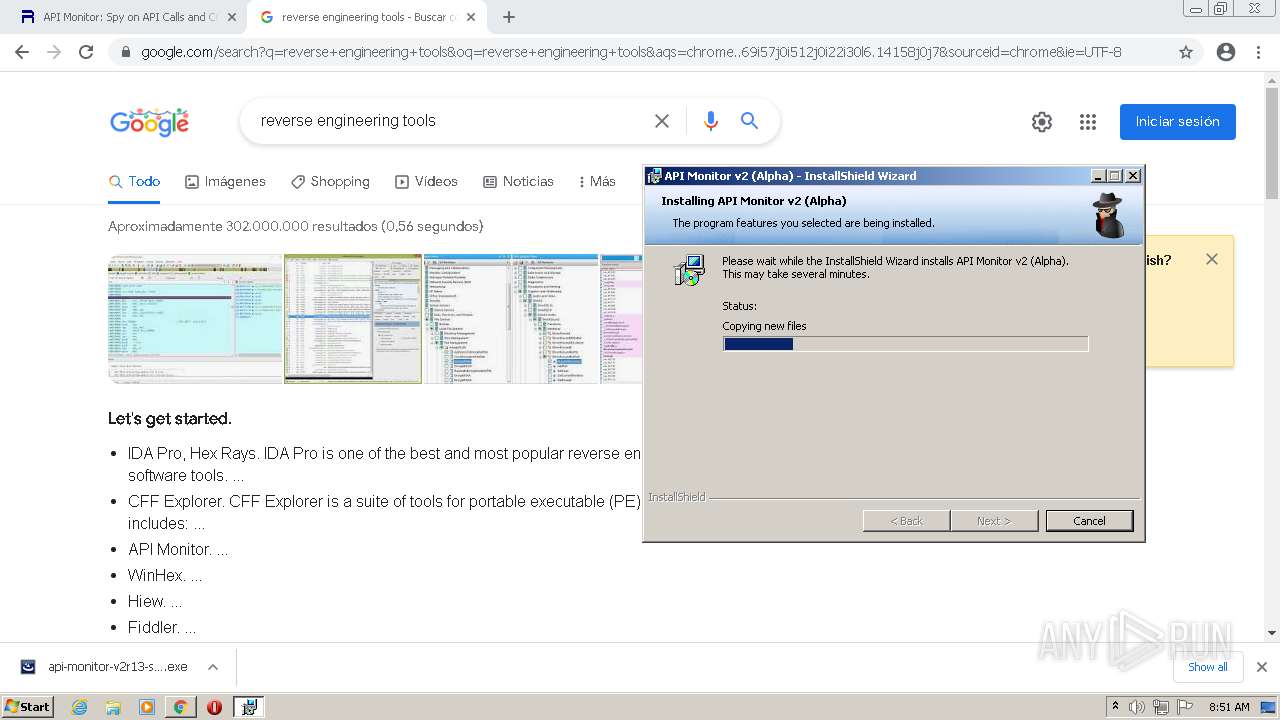1280x720 pixels.
Task: Open a new browser tab
Action: click(509, 17)
